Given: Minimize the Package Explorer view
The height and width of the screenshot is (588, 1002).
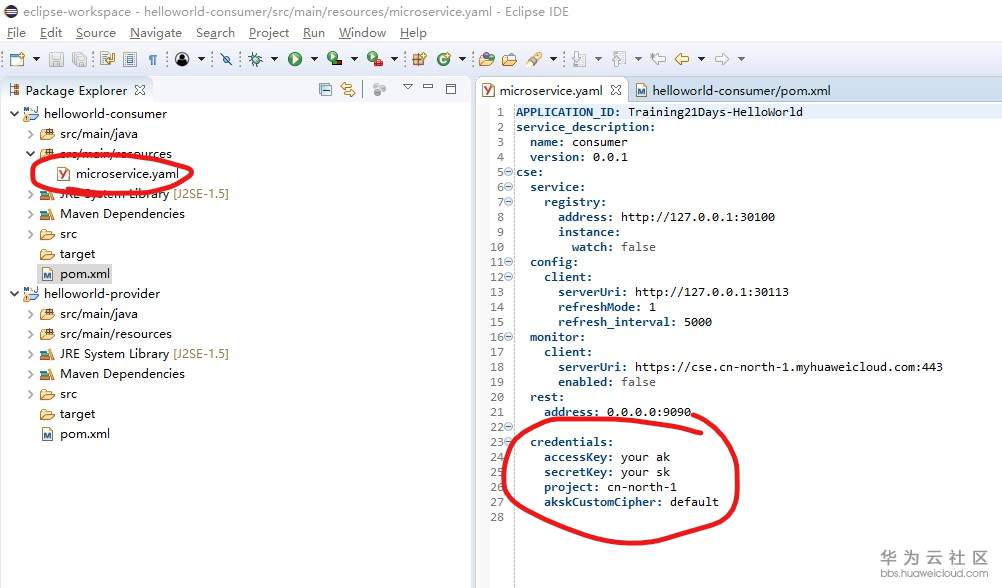Looking at the screenshot, I should click(428, 86).
